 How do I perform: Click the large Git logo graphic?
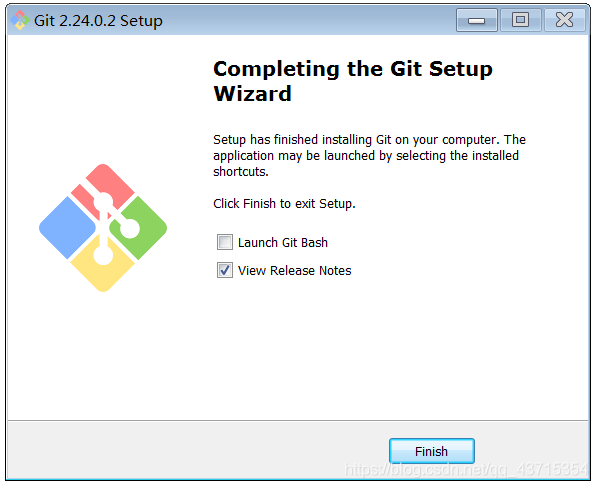(x=103, y=228)
